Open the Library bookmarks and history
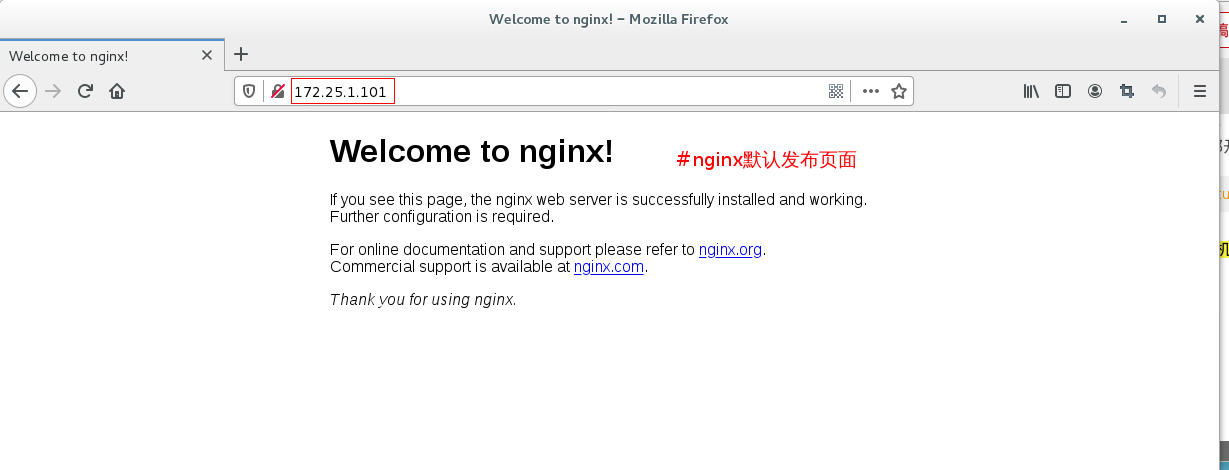This screenshot has width=1229, height=470. tap(1031, 91)
